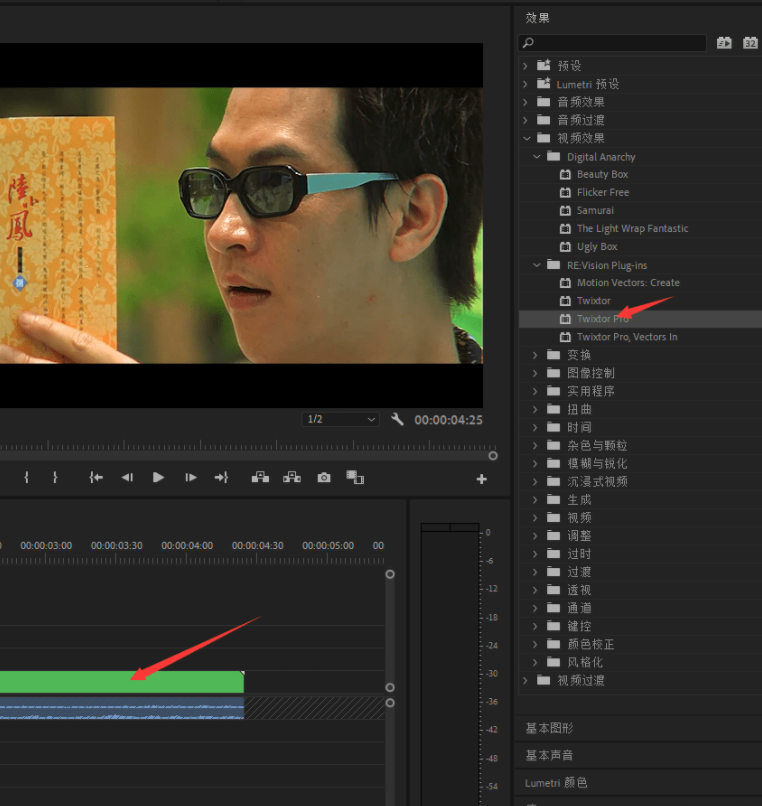Select the Samurai effect
The height and width of the screenshot is (806, 762).
pyautogui.click(x=595, y=210)
